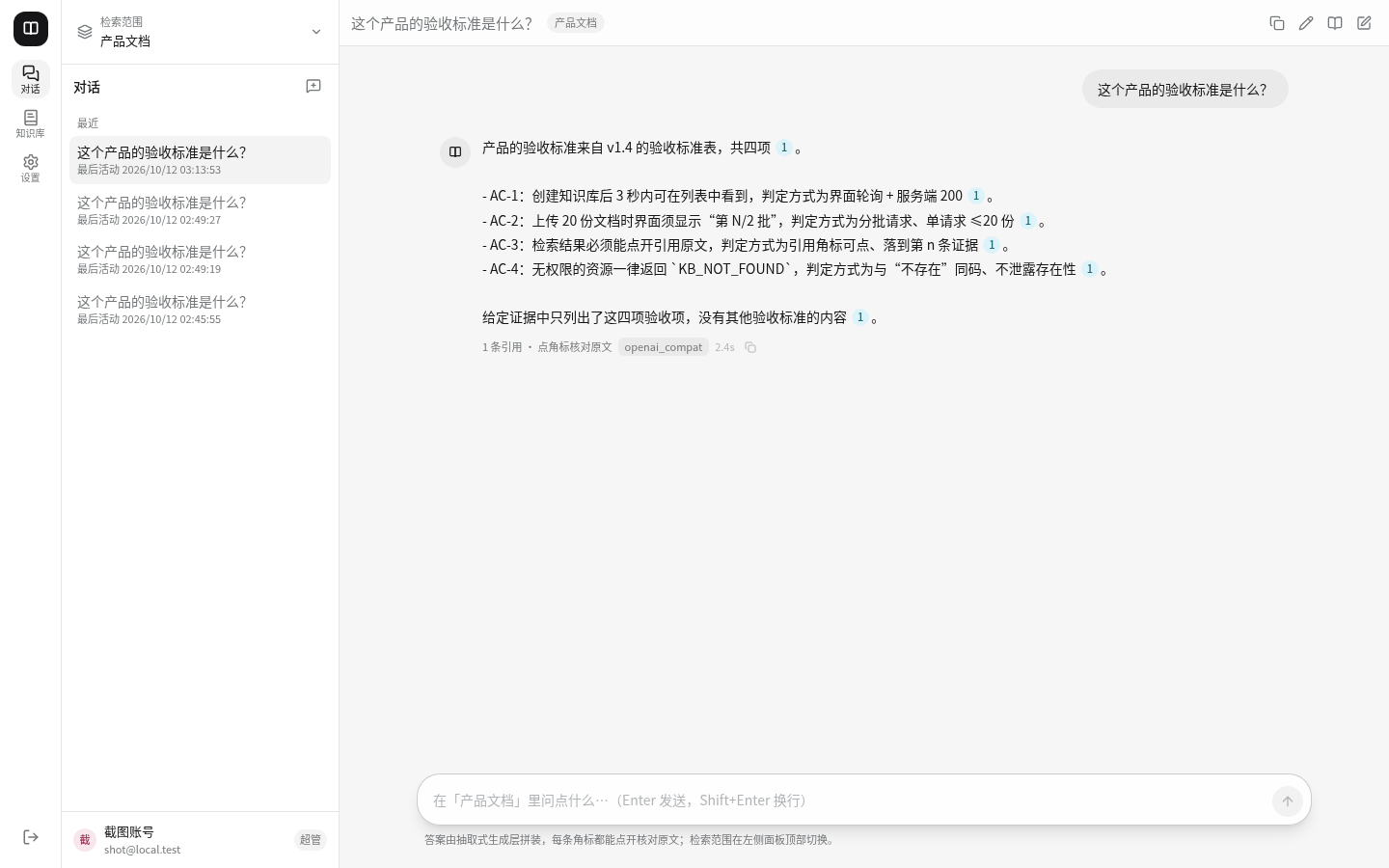
Task: Click the 截图账号 user avatar
Action: click(85, 840)
